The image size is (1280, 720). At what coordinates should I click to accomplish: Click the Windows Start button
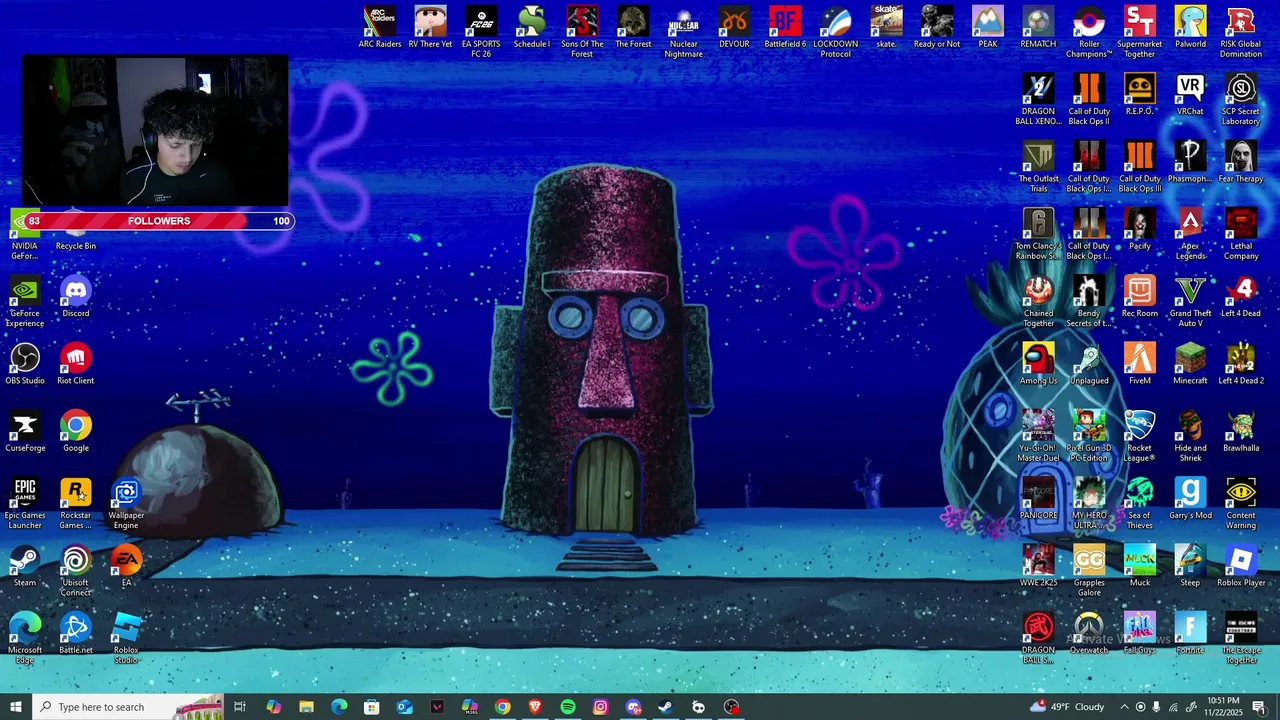pyautogui.click(x=15, y=707)
